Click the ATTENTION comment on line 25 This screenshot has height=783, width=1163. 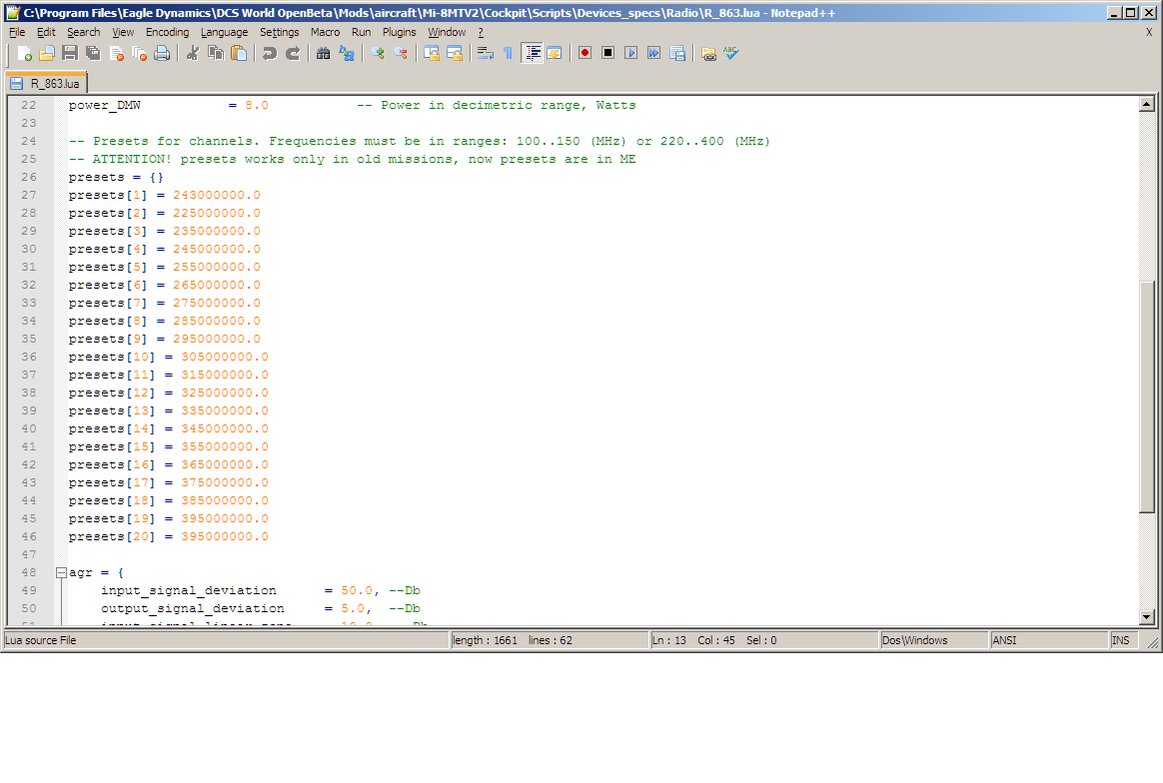click(x=352, y=159)
